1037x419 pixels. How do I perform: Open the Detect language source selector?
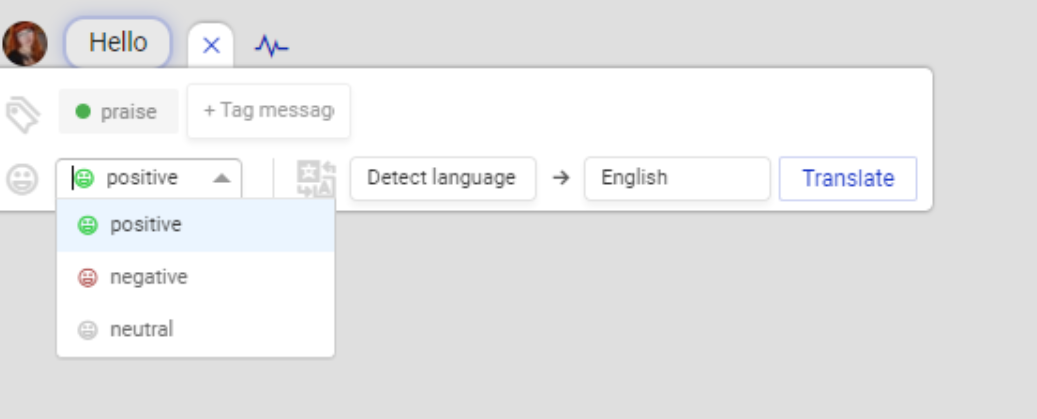(x=442, y=178)
